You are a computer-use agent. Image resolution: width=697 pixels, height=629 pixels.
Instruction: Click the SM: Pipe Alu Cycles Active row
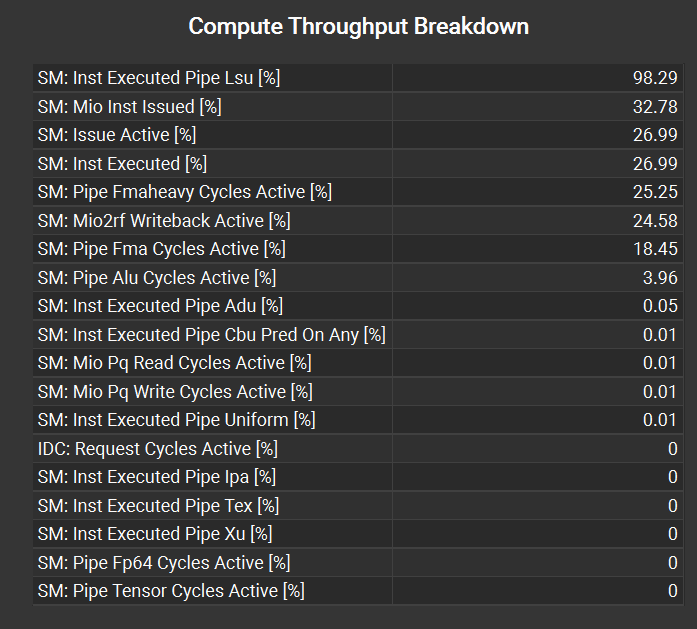click(x=358, y=277)
